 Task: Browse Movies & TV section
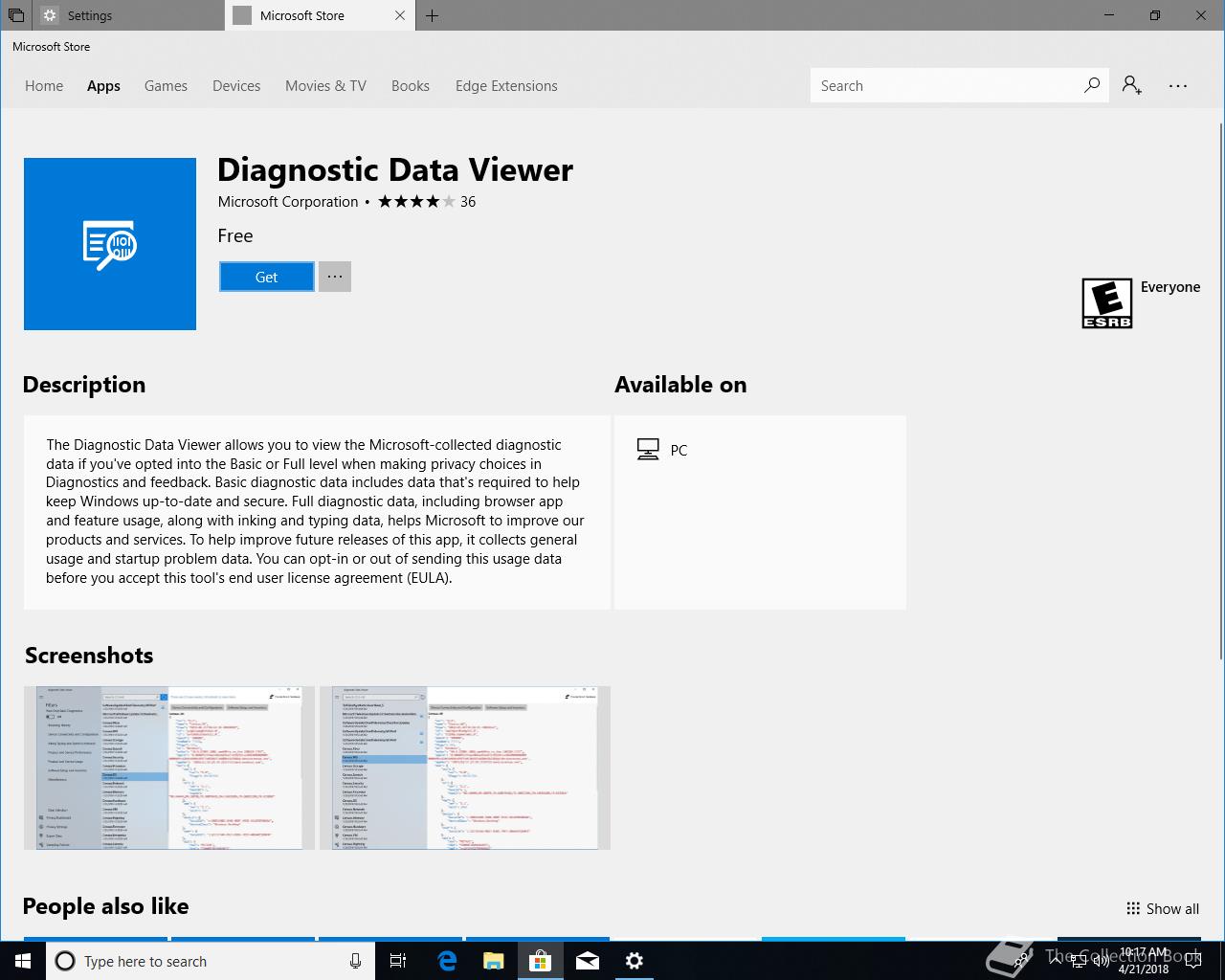(x=325, y=86)
